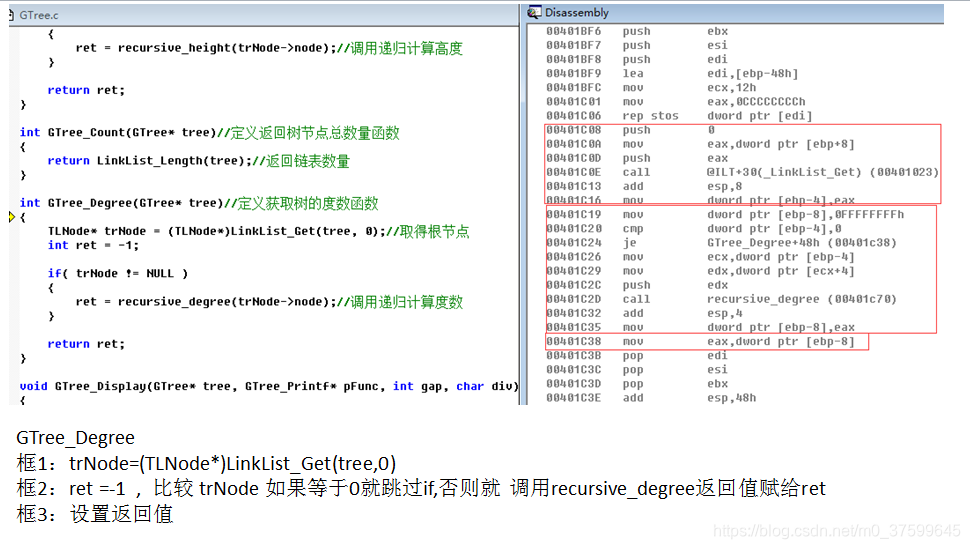Image resolution: width=970 pixels, height=549 pixels.
Task: Click address 00401C38 mov eax line
Action: [700, 341]
